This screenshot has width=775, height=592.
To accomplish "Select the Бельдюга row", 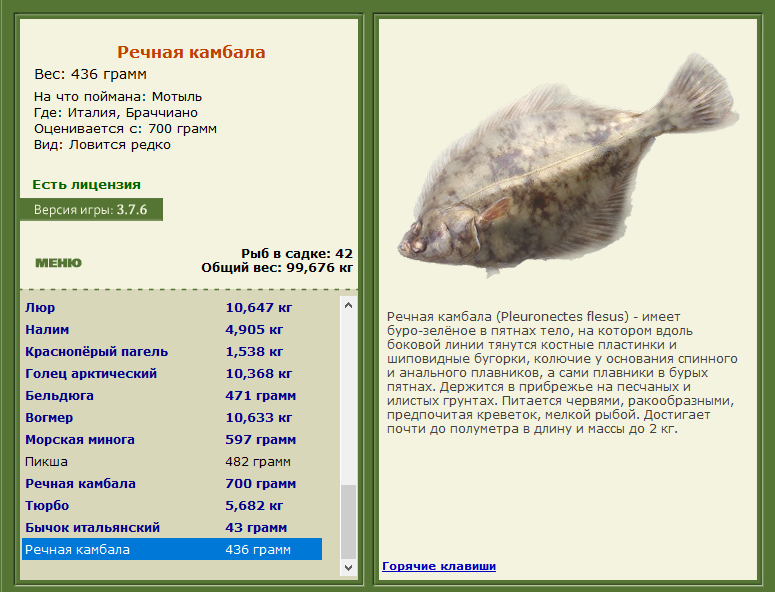I will coord(172,395).
